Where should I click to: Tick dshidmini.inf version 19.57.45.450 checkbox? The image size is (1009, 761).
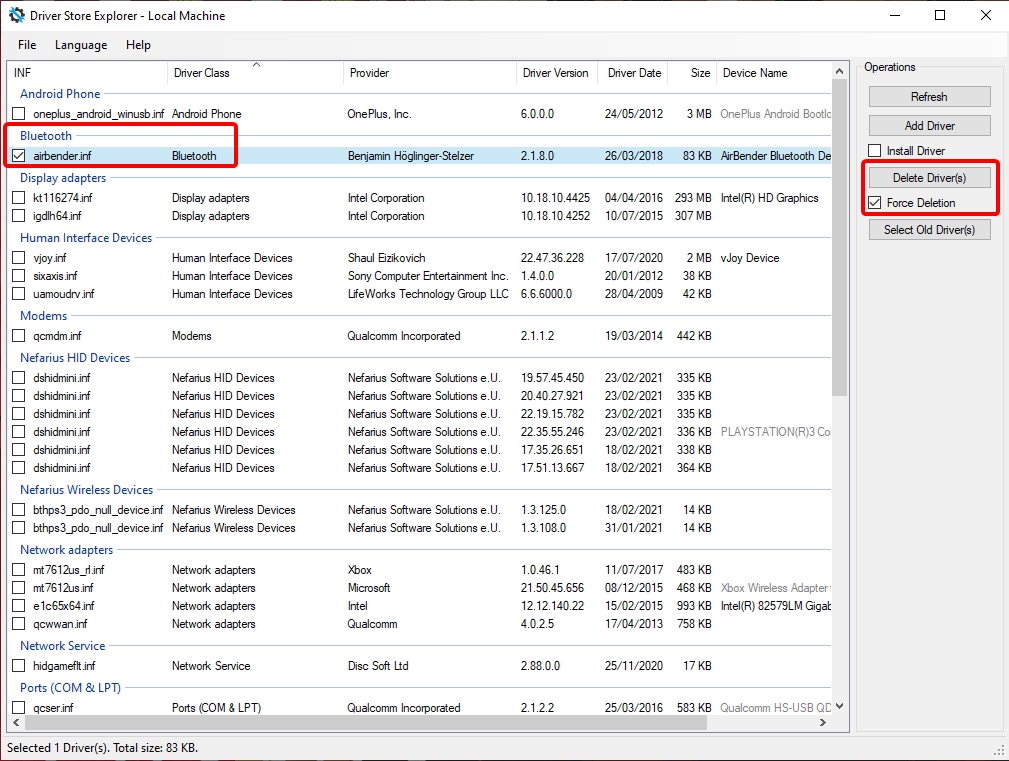click(19, 378)
